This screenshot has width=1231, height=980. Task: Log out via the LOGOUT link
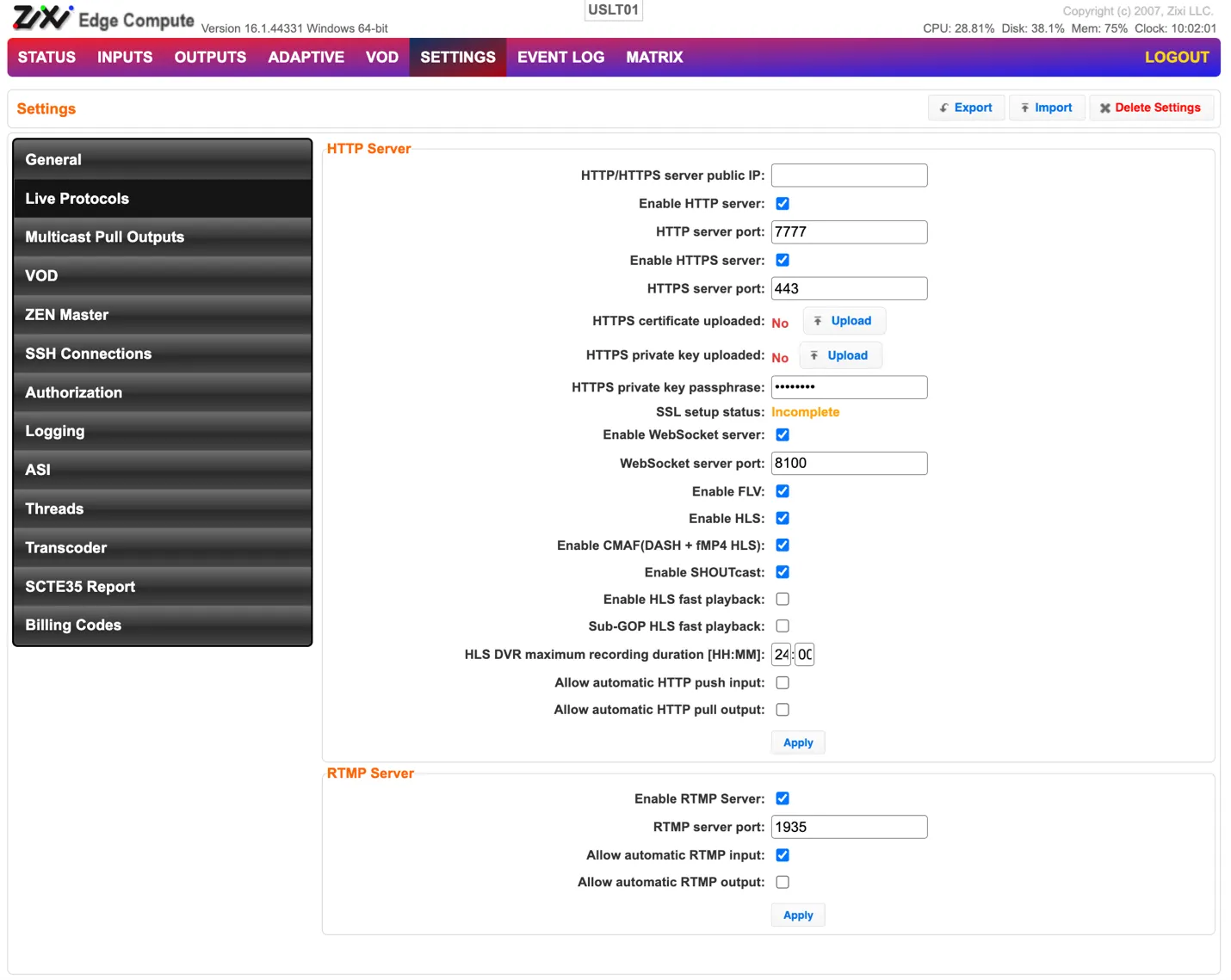1177,57
